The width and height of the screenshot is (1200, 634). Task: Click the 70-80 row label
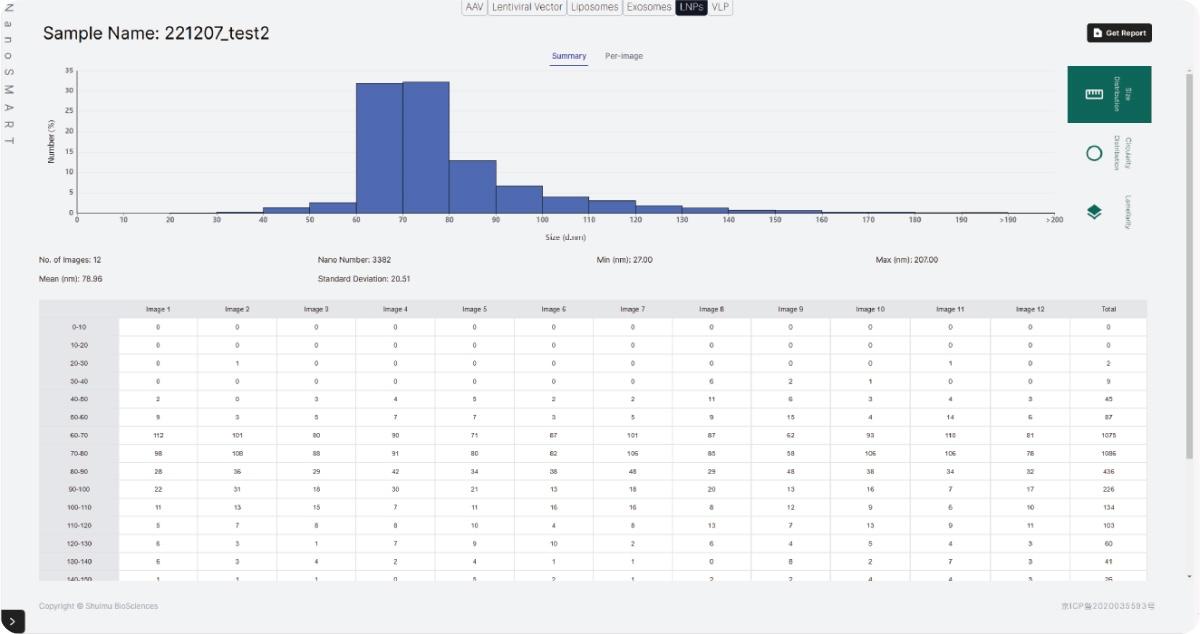[x=79, y=453]
